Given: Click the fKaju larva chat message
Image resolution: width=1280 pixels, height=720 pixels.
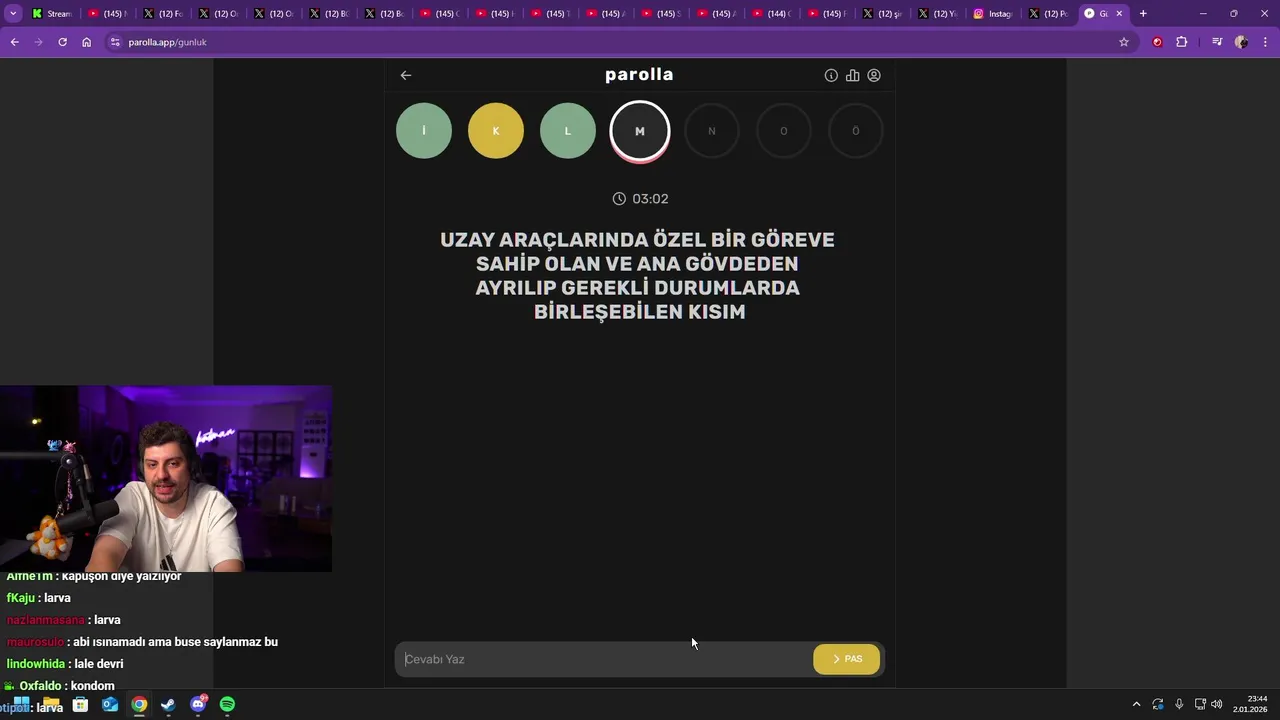Looking at the screenshot, I should point(39,598).
